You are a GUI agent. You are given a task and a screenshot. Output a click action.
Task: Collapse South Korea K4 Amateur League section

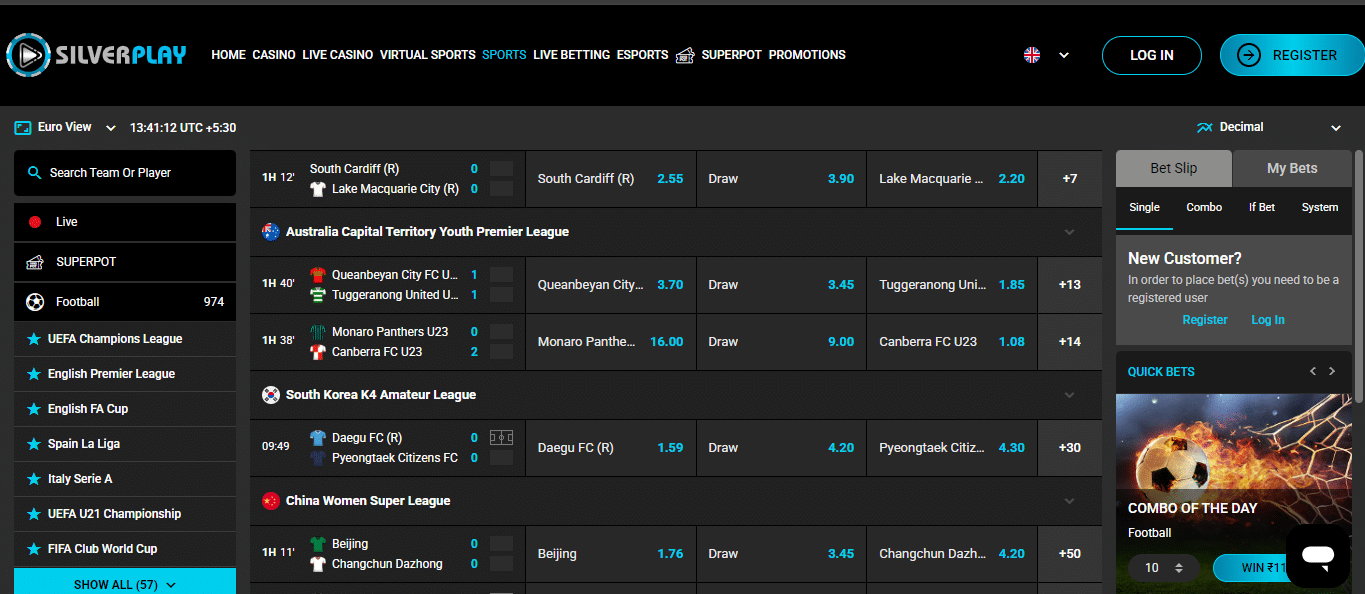pos(1069,395)
